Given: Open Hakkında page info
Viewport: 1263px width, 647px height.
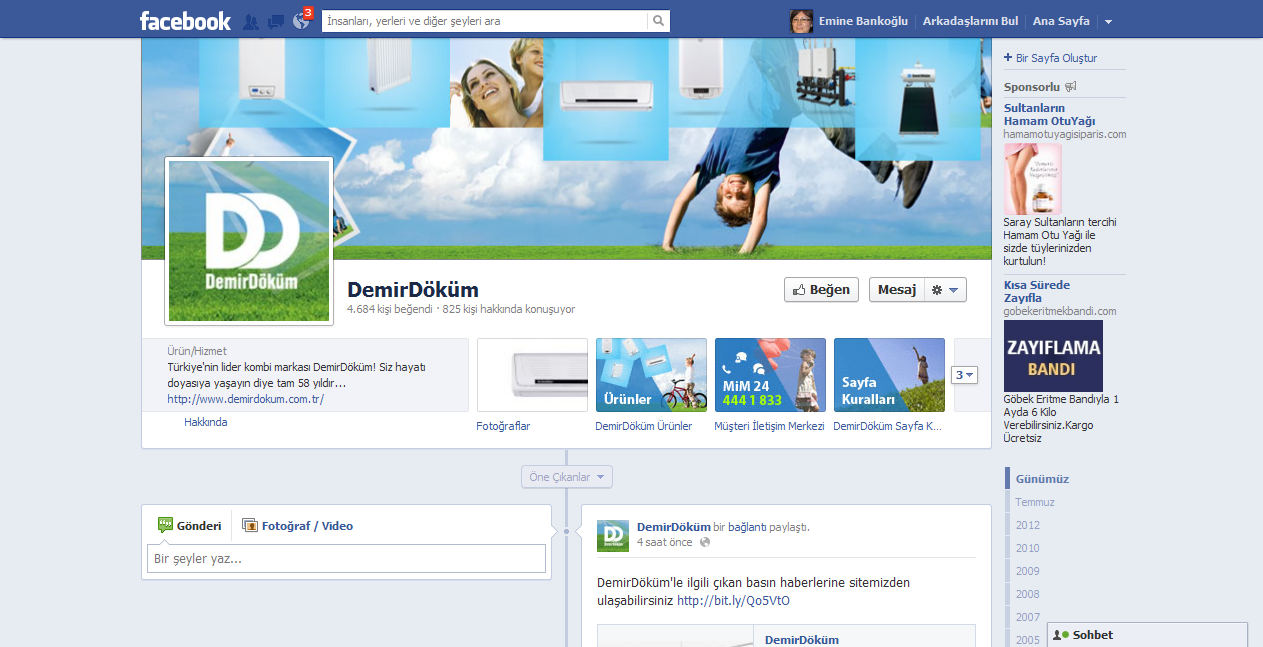Looking at the screenshot, I should point(205,422).
